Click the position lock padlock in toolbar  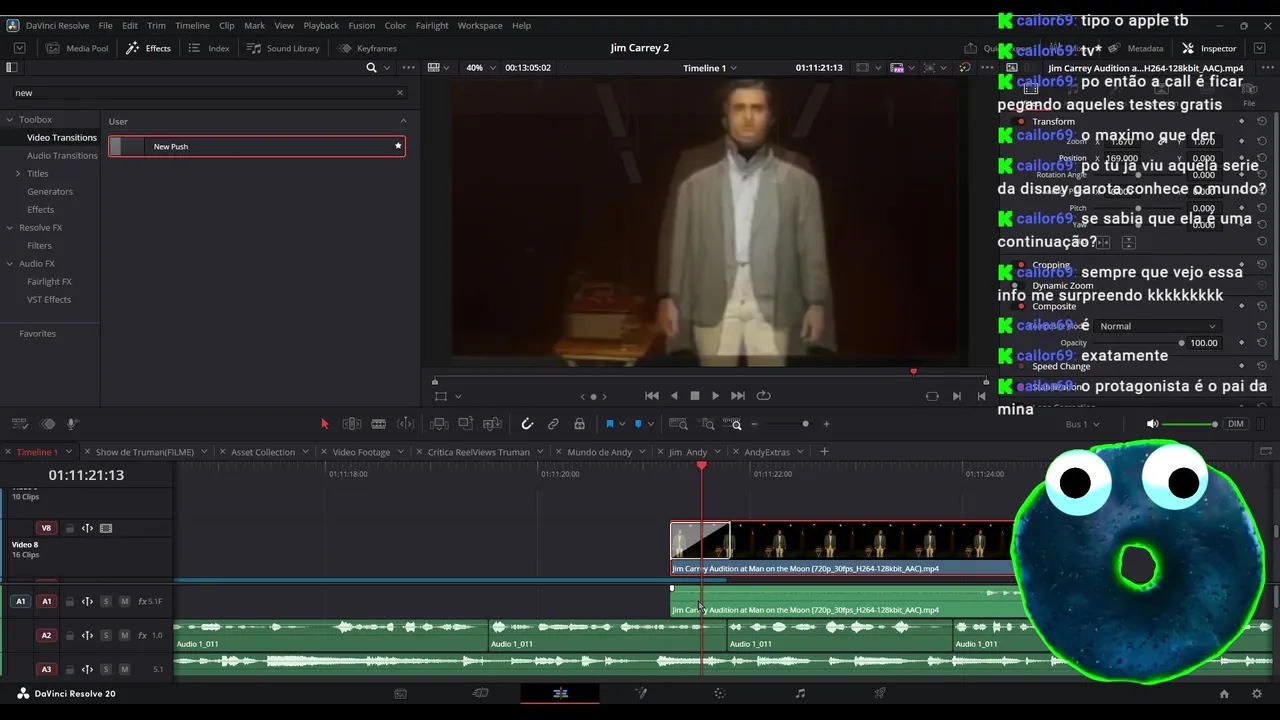579,424
